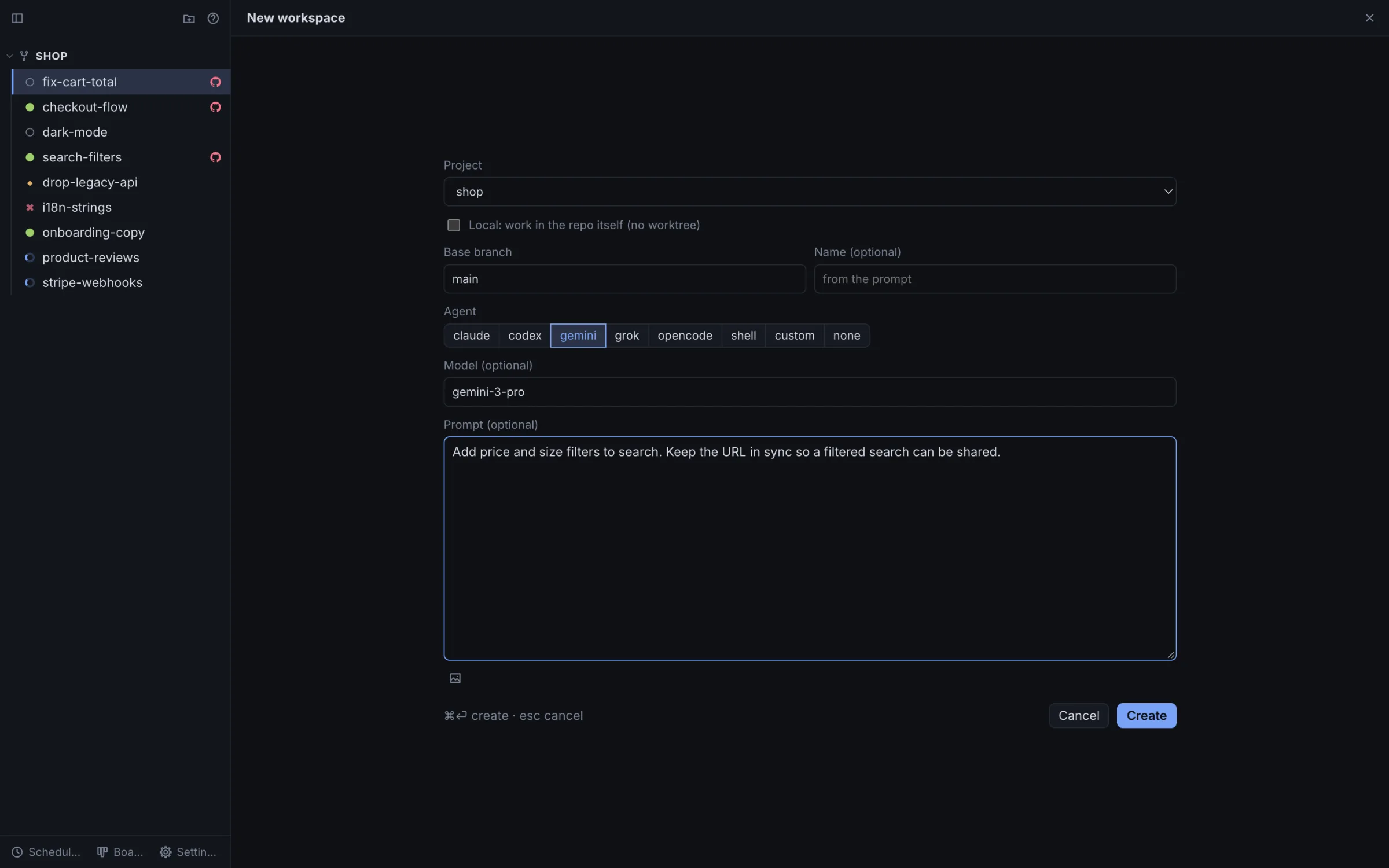Click GitHub icon on search-filters row
This screenshot has height=868, width=1389.
(x=215, y=157)
